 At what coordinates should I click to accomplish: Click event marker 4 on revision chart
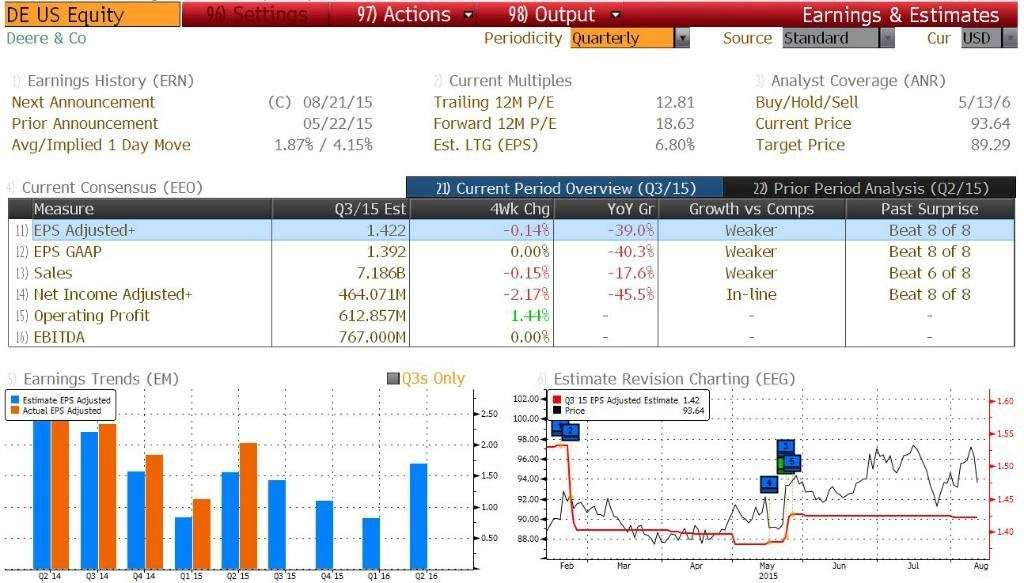[769, 484]
